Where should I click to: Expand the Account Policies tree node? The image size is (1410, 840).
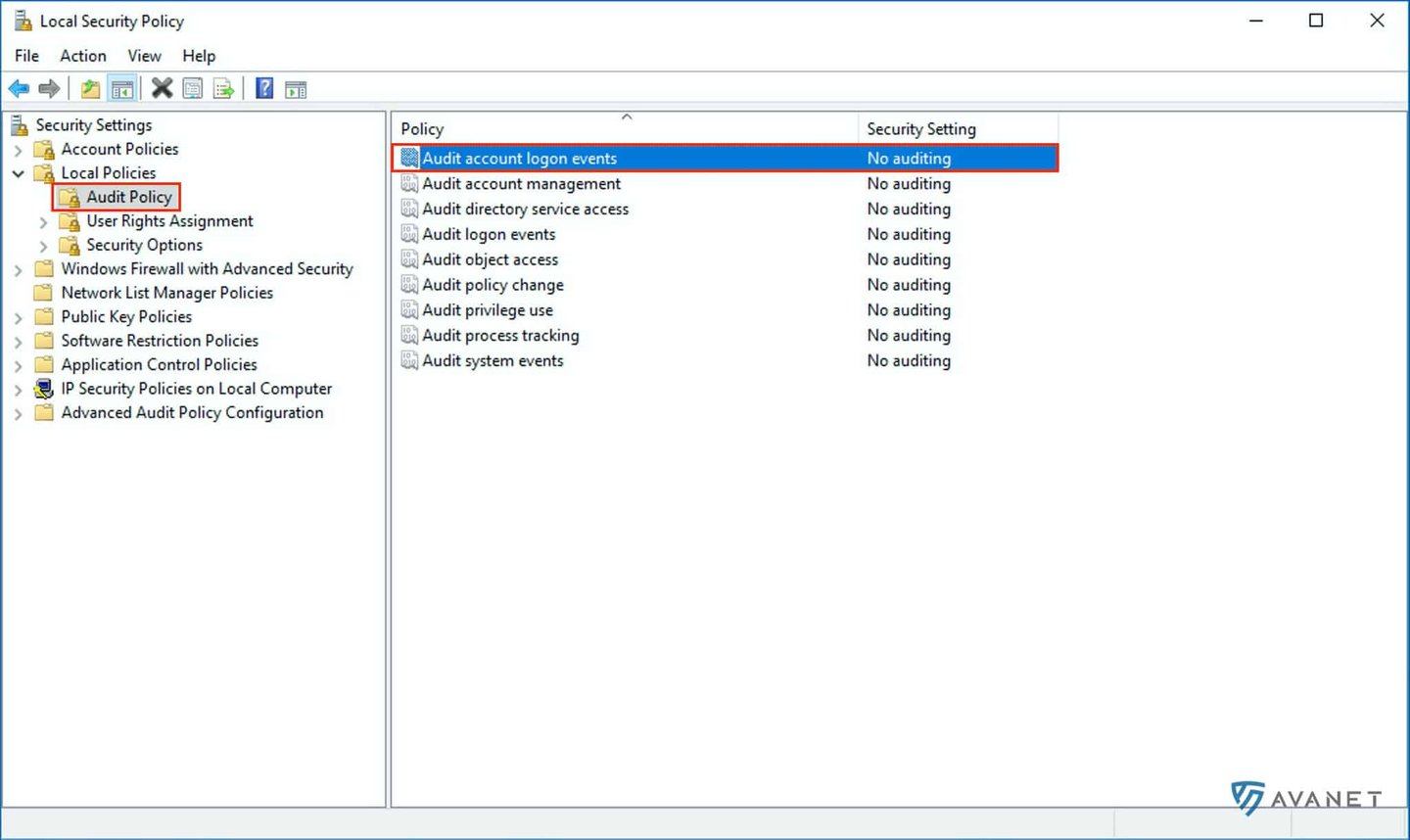point(18,150)
